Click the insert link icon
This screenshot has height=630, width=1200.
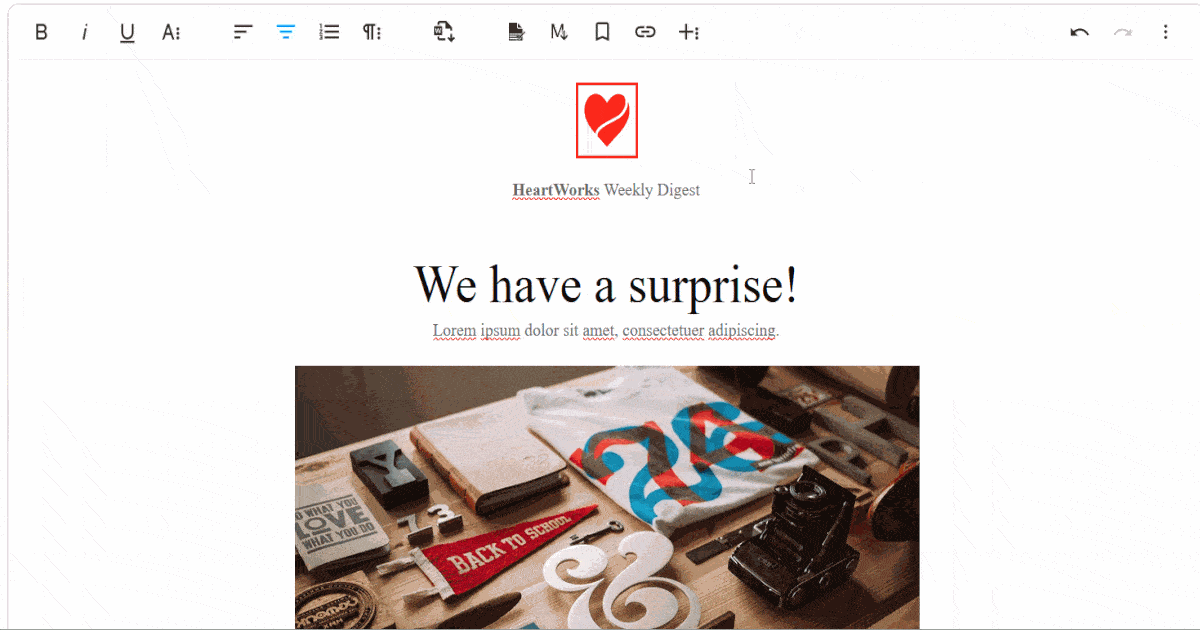pos(645,32)
